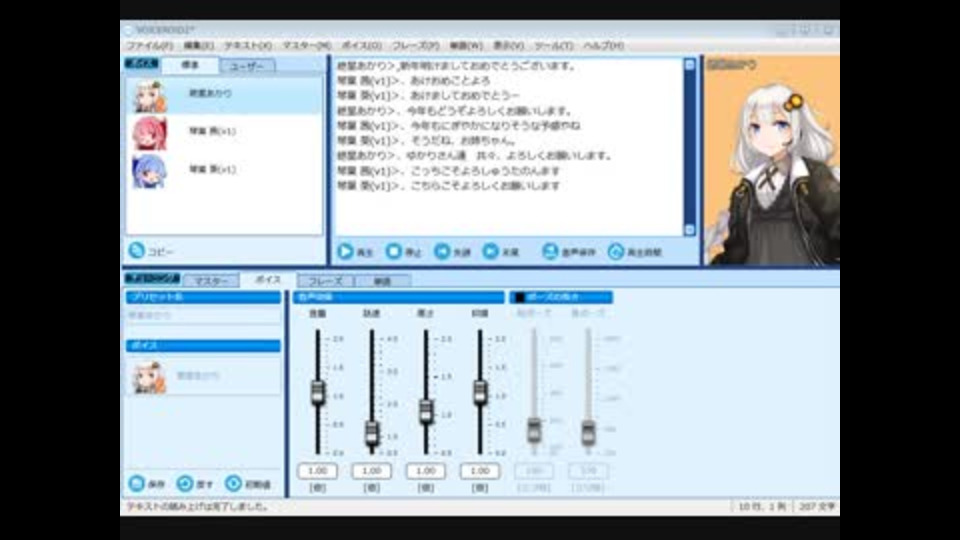Screen dimensions: 960x540
Task: Open the 表示(V) menu
Action: tap(508, 46)
